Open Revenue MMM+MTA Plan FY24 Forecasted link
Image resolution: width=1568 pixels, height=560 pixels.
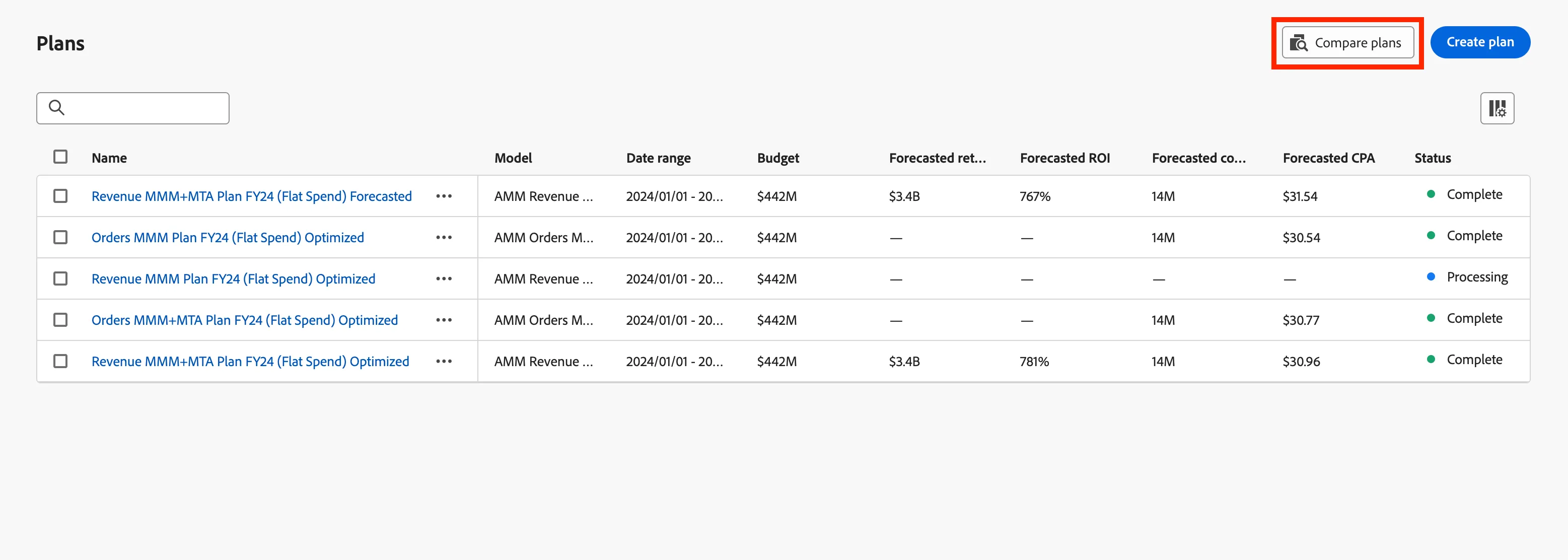[251, 196]
